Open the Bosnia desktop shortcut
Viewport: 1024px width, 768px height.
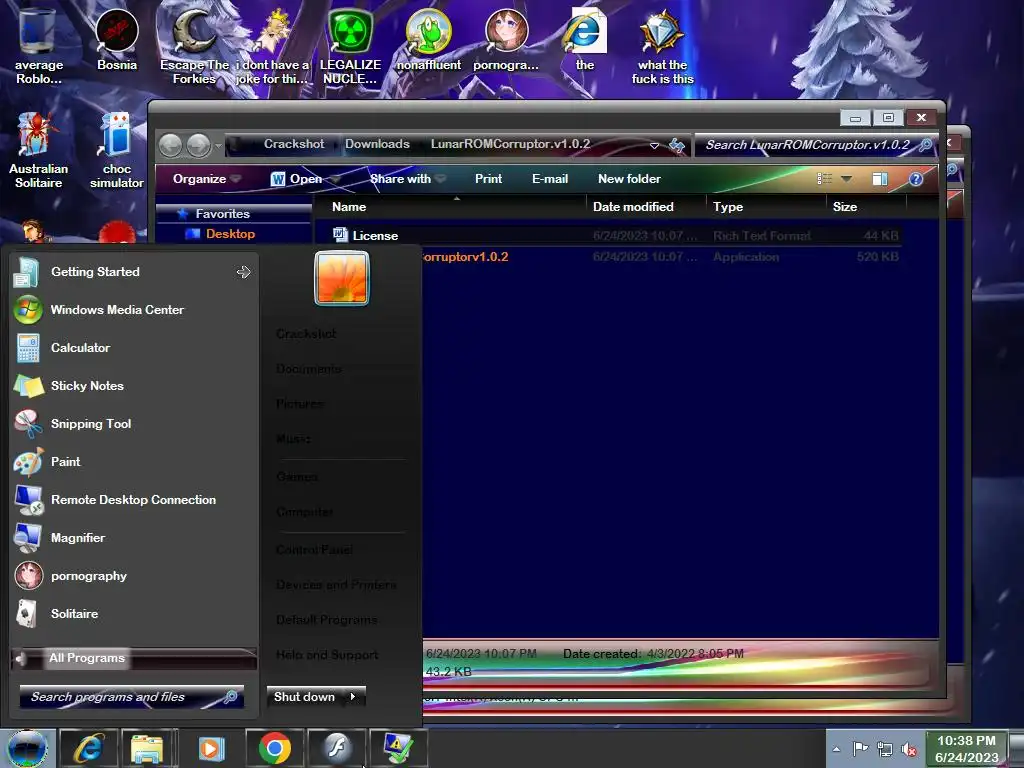pyautogui.click(x=117, y=40)
